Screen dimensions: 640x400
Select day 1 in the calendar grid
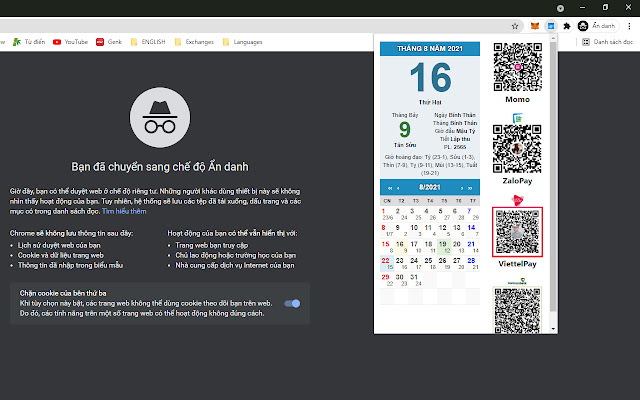tap(387, 213)
